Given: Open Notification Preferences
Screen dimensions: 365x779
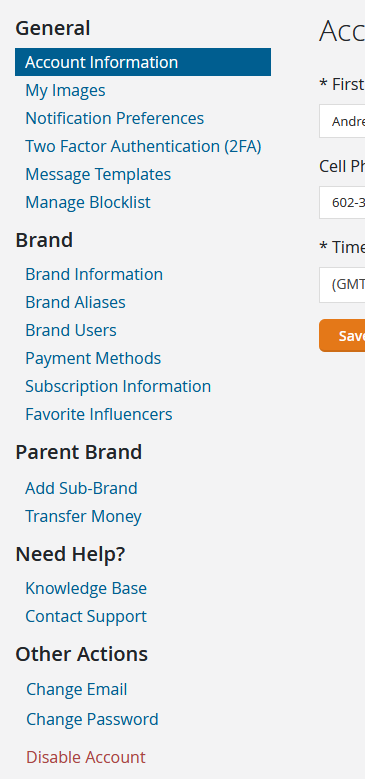Looking at the screenshot, I should pos(114,118).
